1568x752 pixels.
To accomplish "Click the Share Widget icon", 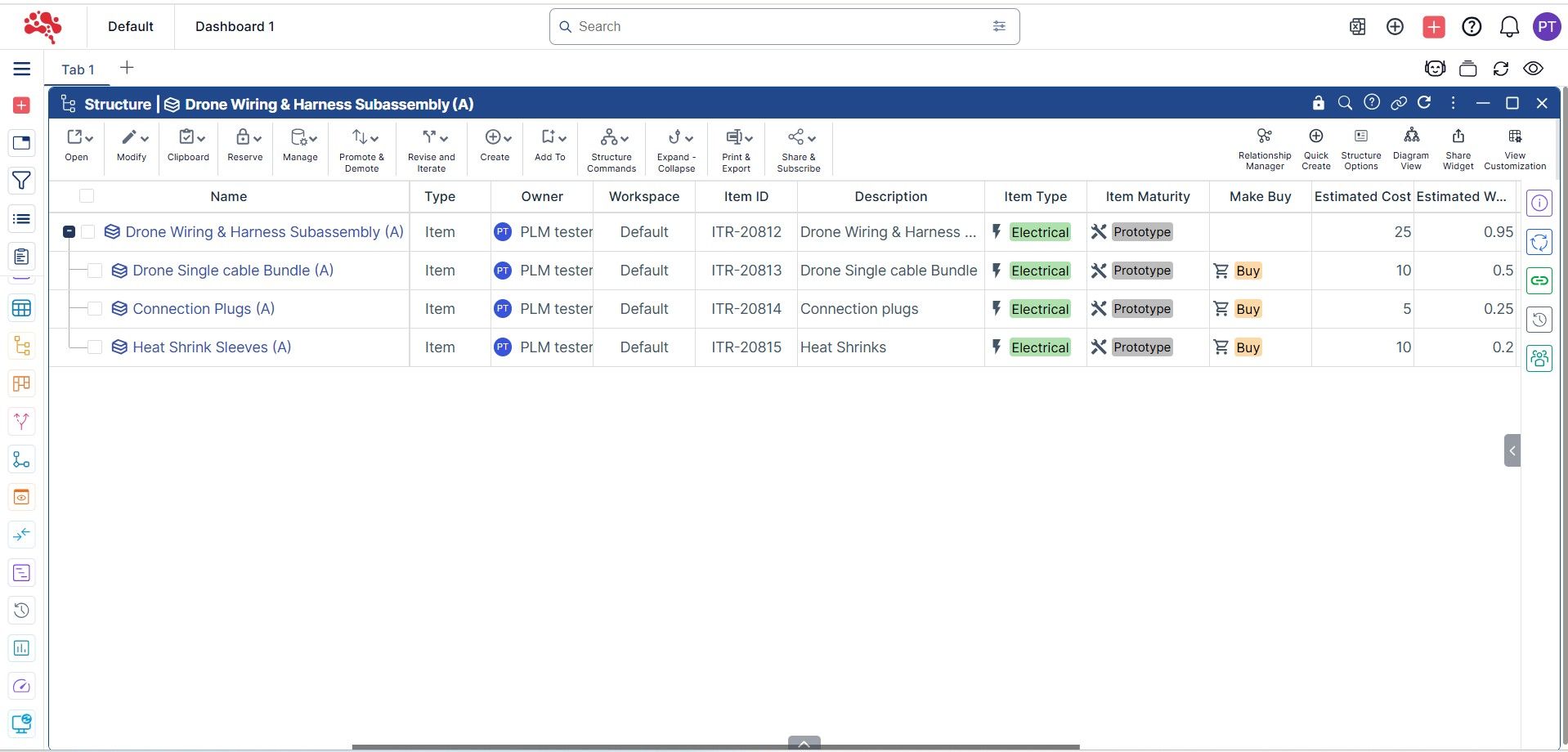I will pos(1458,148).
